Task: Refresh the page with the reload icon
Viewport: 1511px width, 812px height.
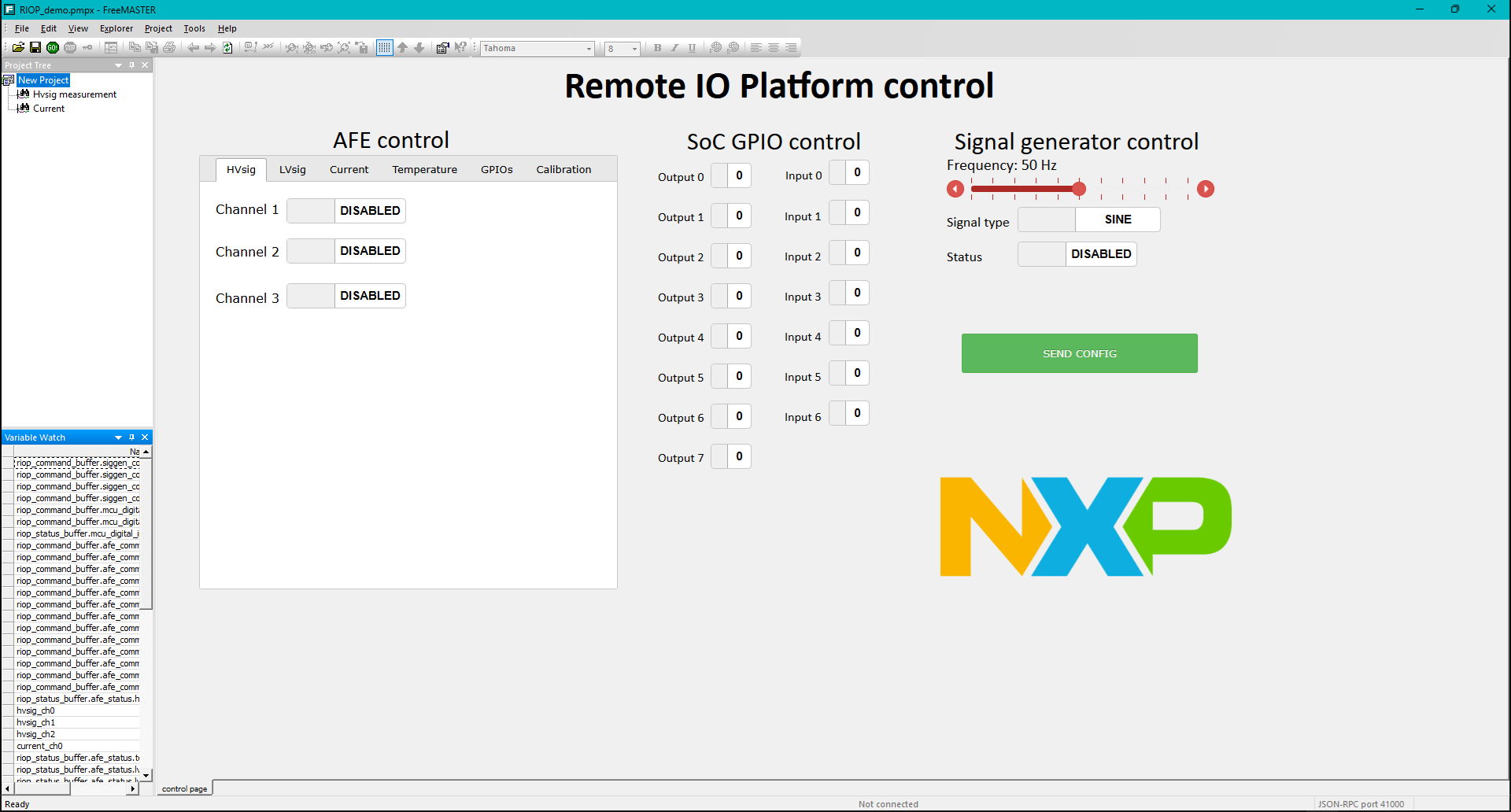Action: click(x=227, y=47)
